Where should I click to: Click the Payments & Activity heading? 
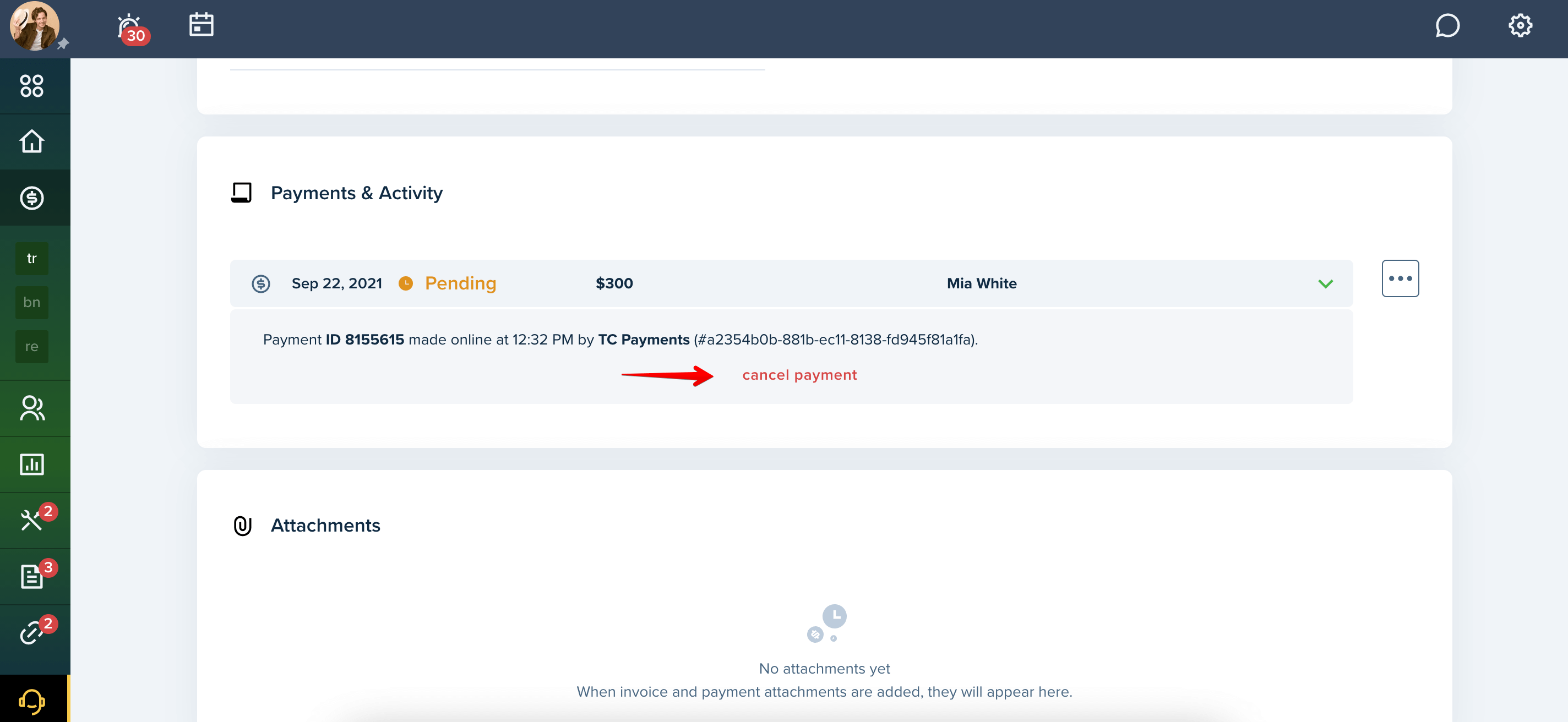point(357,193)
